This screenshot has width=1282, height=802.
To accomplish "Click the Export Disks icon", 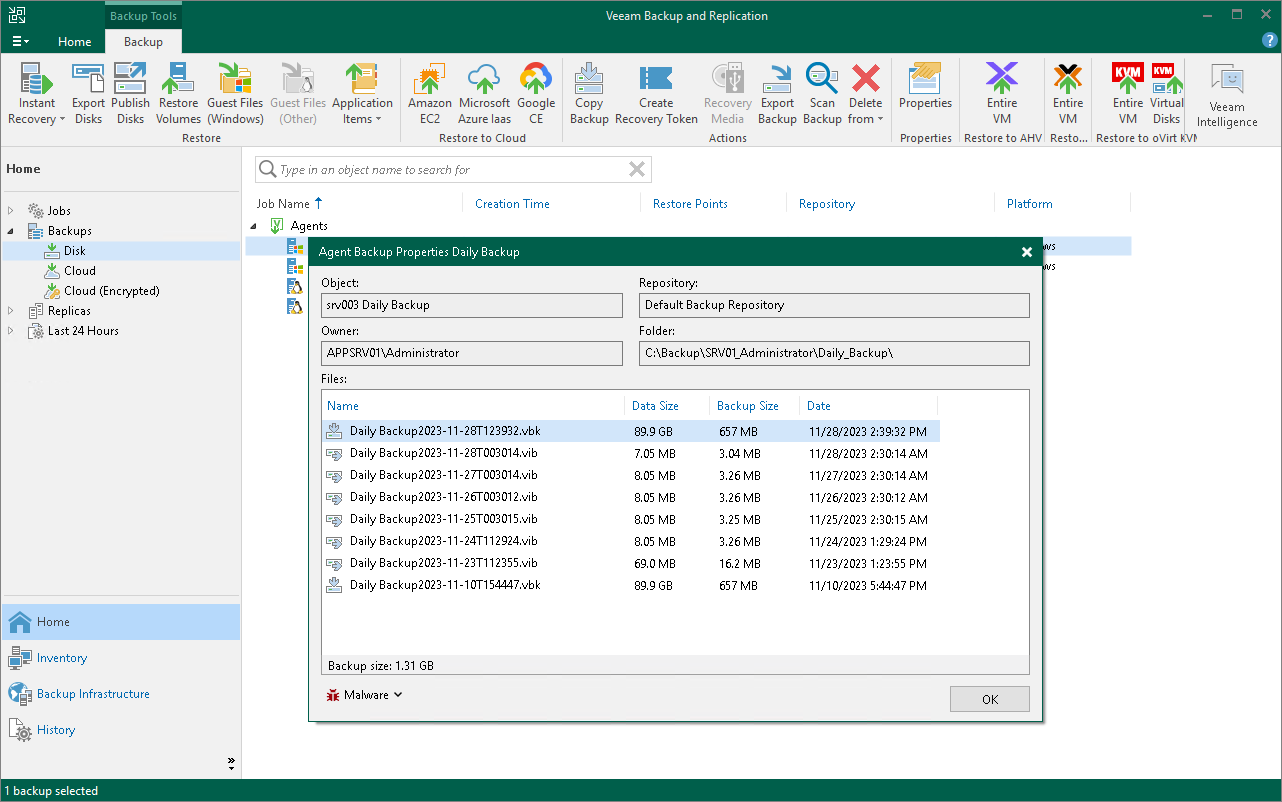I will pyautogui.click(x=88, y=94).
